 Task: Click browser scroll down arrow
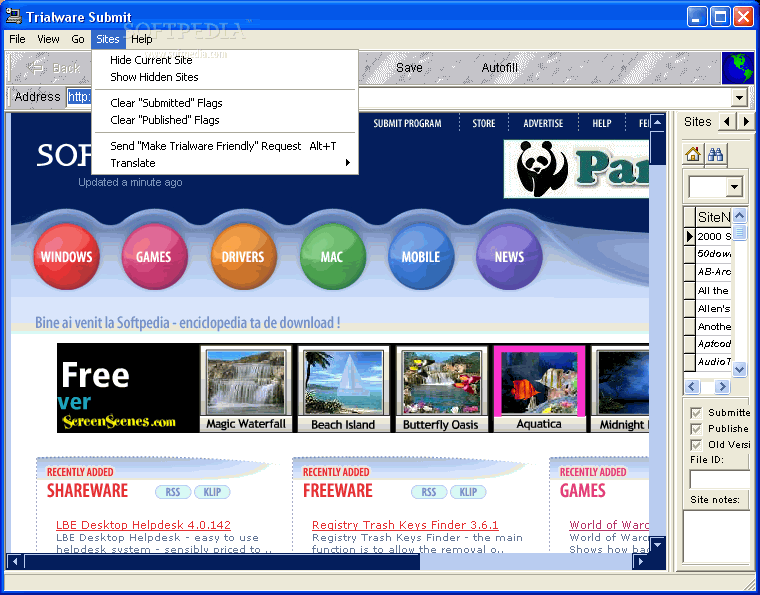(657, 545)
